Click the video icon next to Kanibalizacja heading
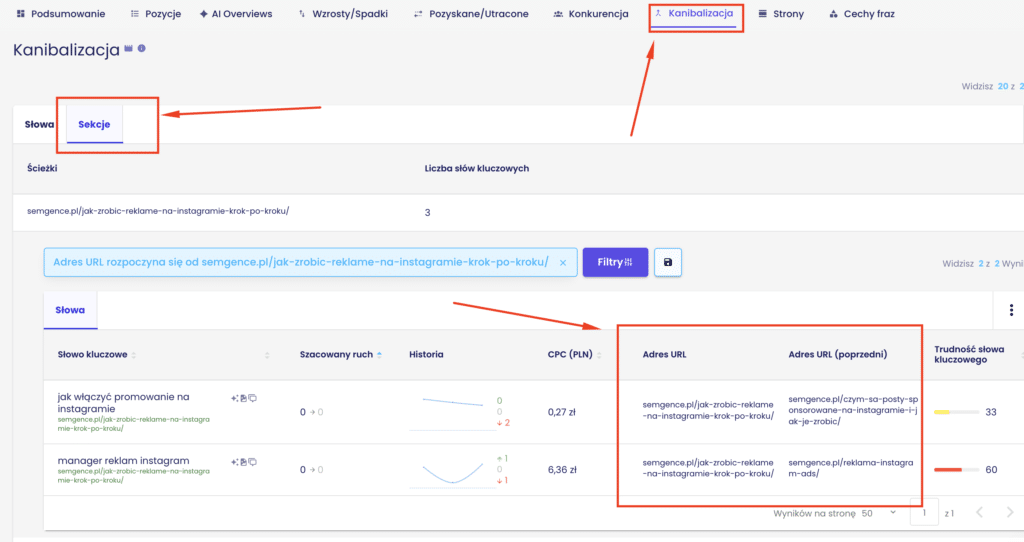1024x542 pixels. coord(129,48)
